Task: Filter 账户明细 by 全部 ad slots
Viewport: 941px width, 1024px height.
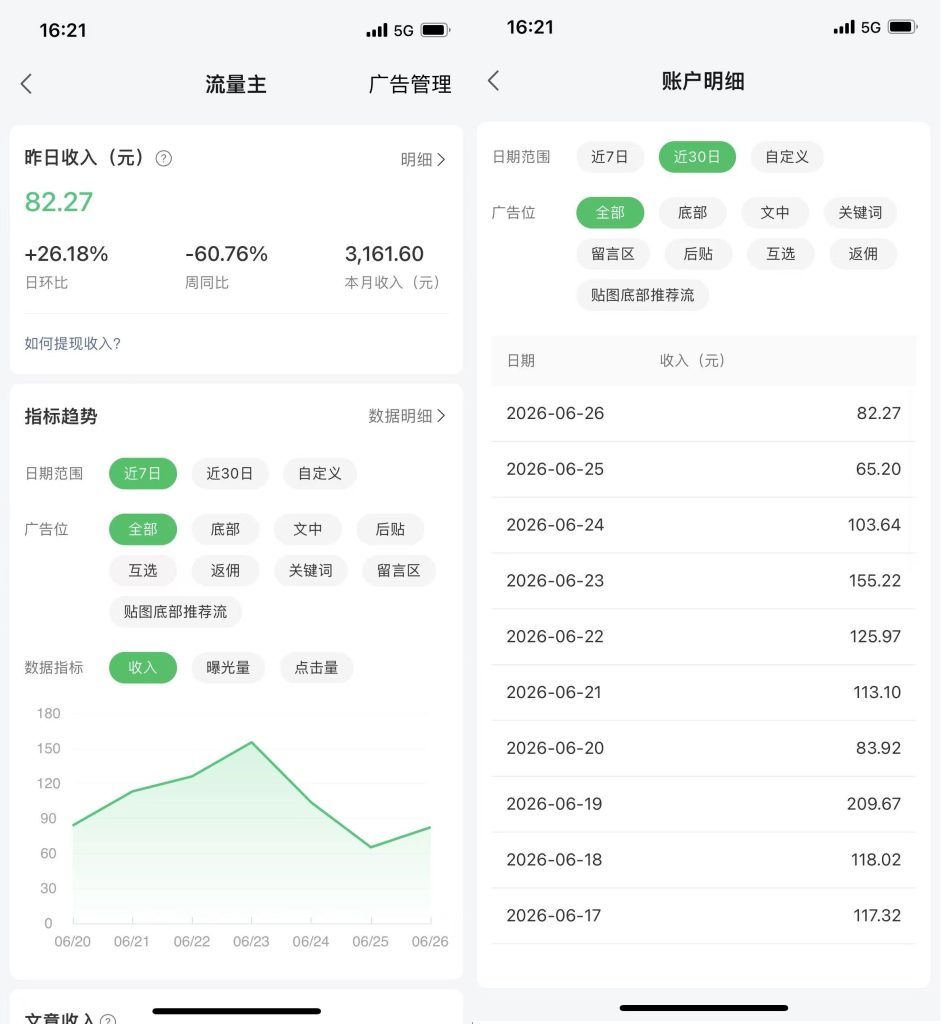Action: 610,212
